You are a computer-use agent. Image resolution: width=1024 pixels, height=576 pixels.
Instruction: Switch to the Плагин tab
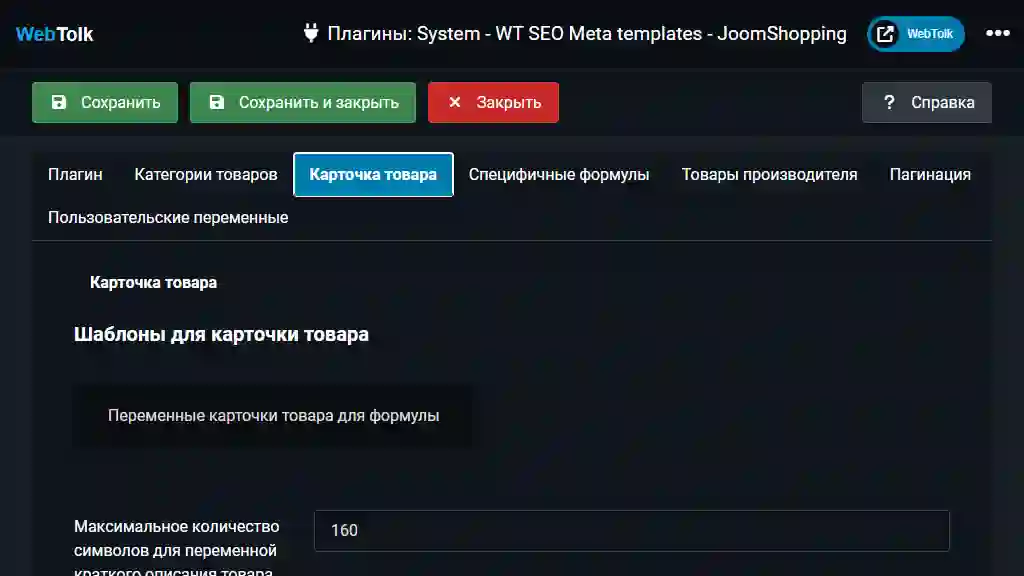[75, 174]
